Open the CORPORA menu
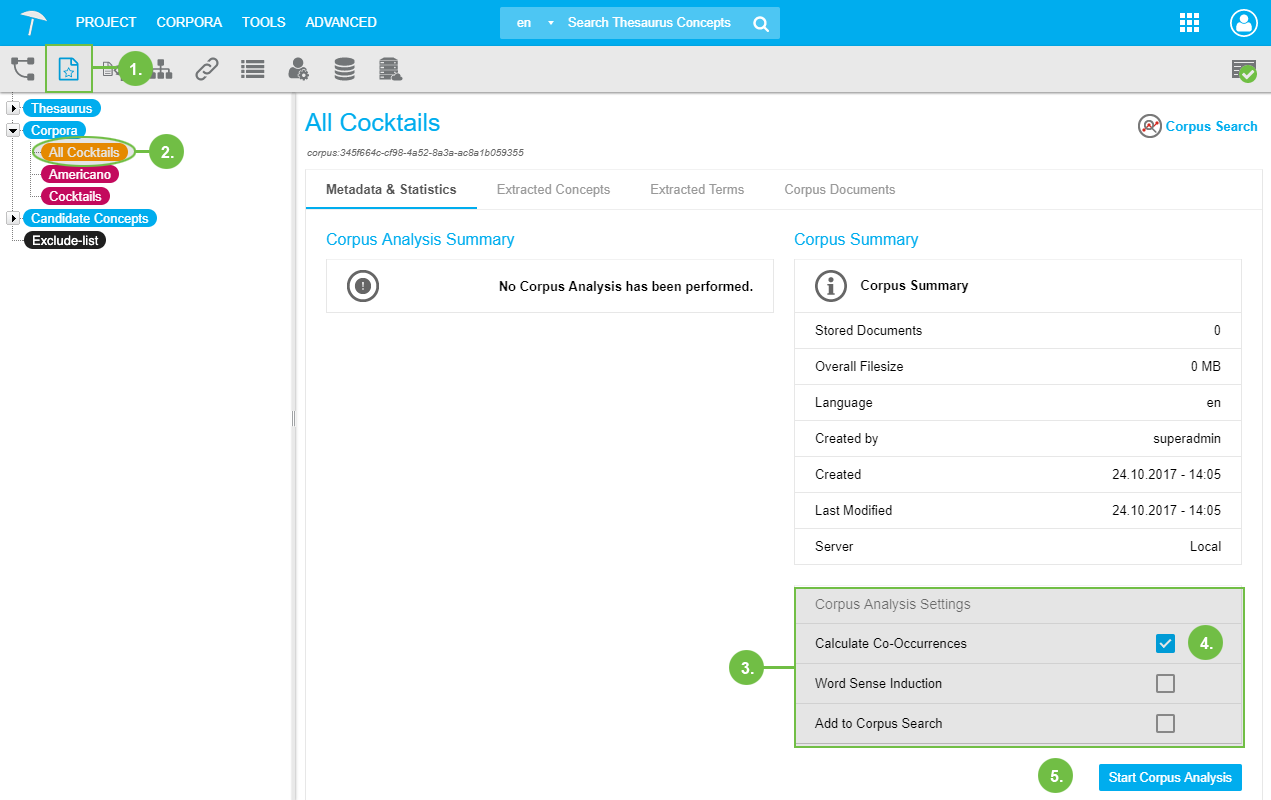The width and height of the screenshot is (1271, 800). (x=189, y=22)
